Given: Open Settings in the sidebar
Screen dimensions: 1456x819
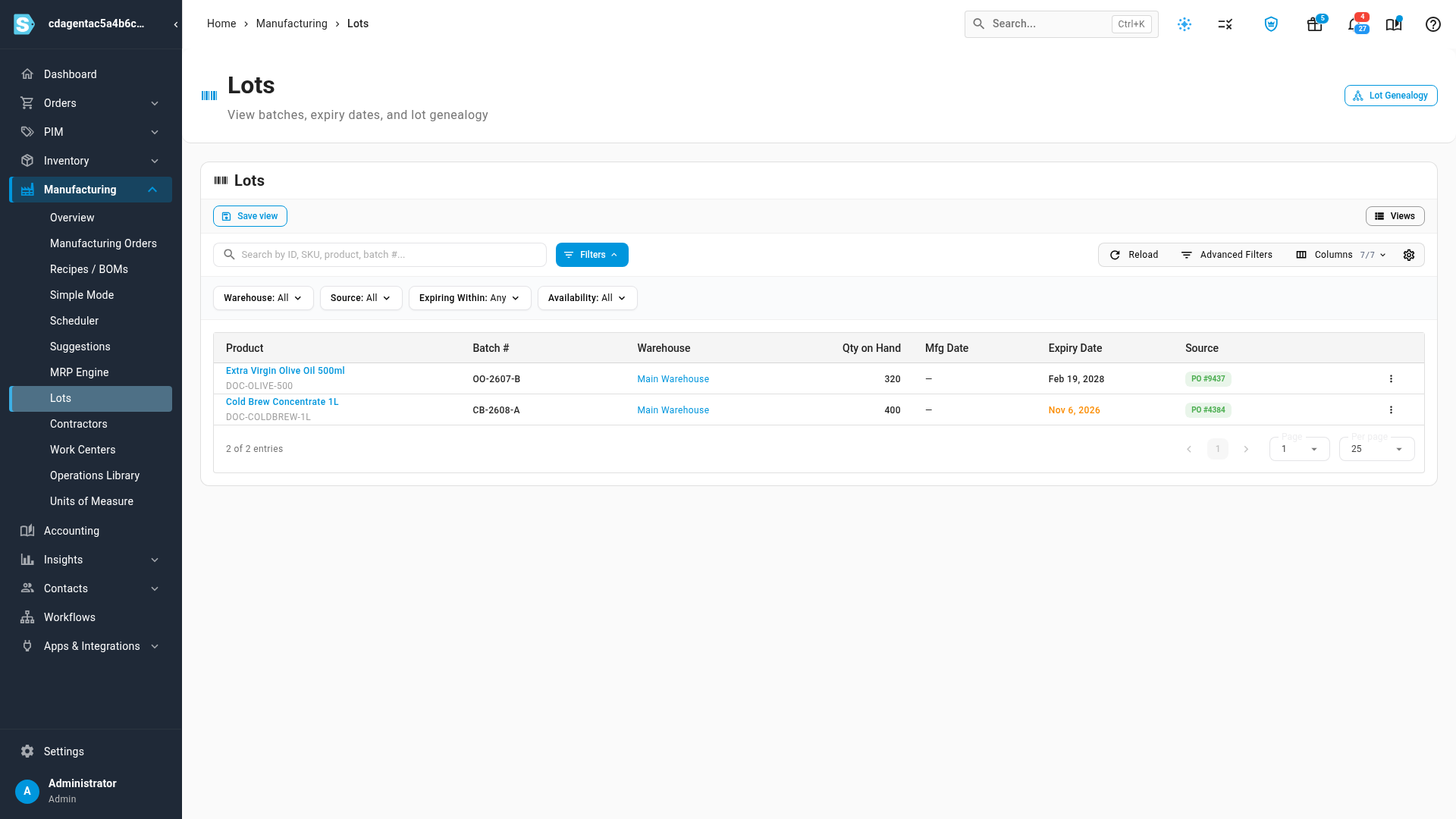Looking at the screenshot, I should pos(91,752).
